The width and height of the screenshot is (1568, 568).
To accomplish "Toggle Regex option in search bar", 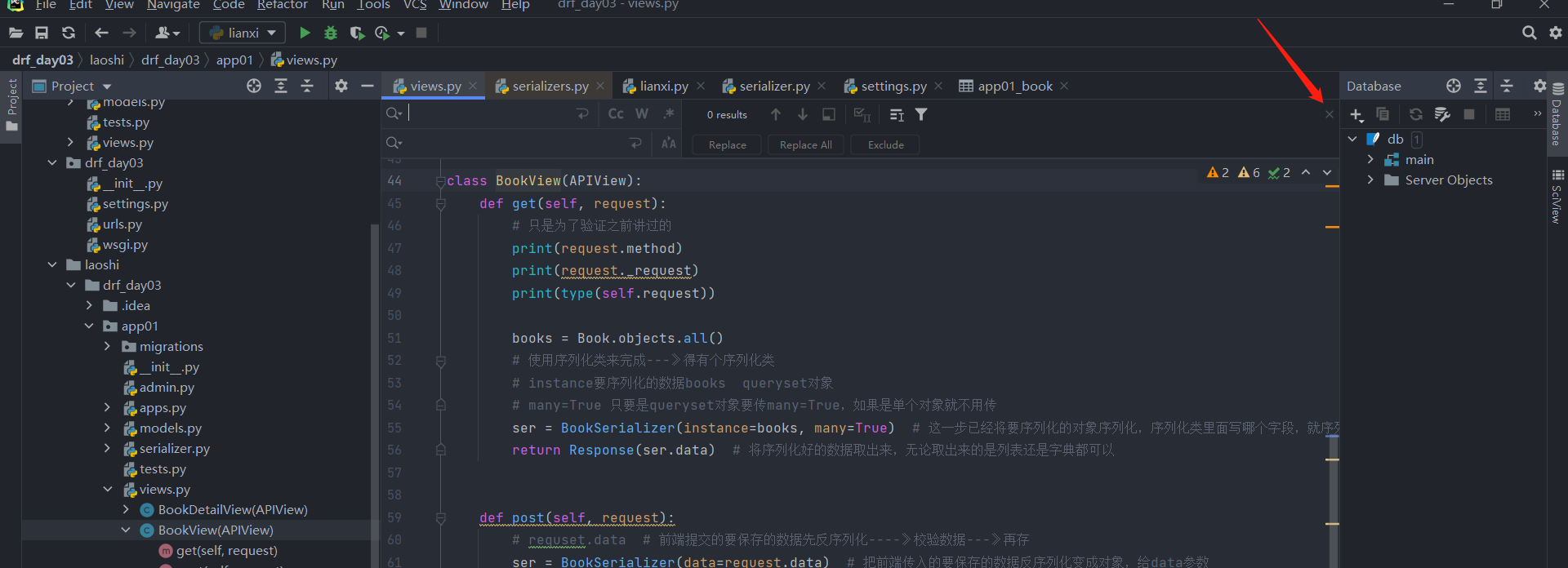I will (x=669, y=114).
